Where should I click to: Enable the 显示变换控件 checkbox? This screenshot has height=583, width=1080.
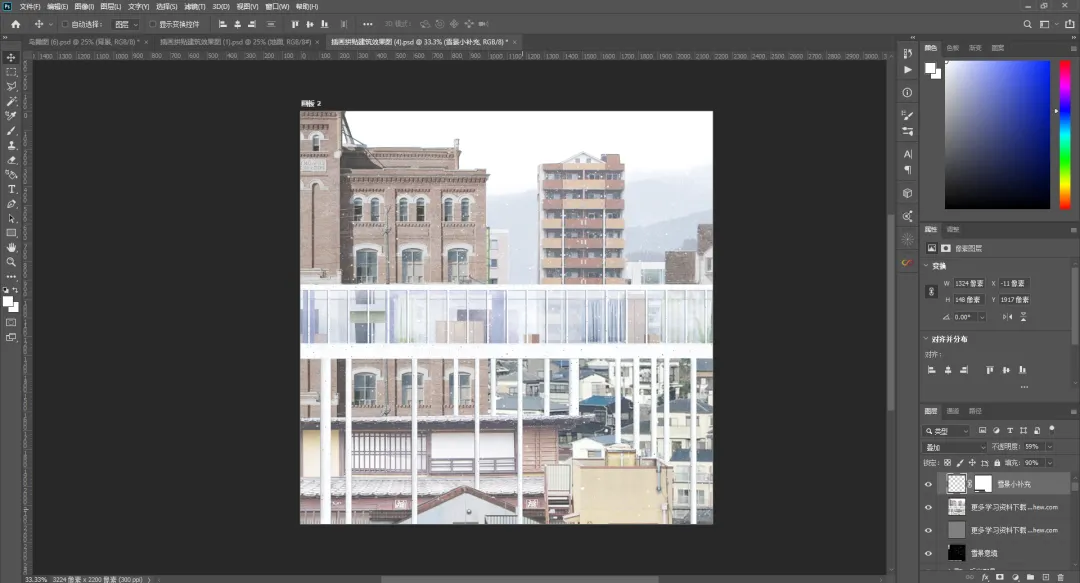[x=153, y=24]
